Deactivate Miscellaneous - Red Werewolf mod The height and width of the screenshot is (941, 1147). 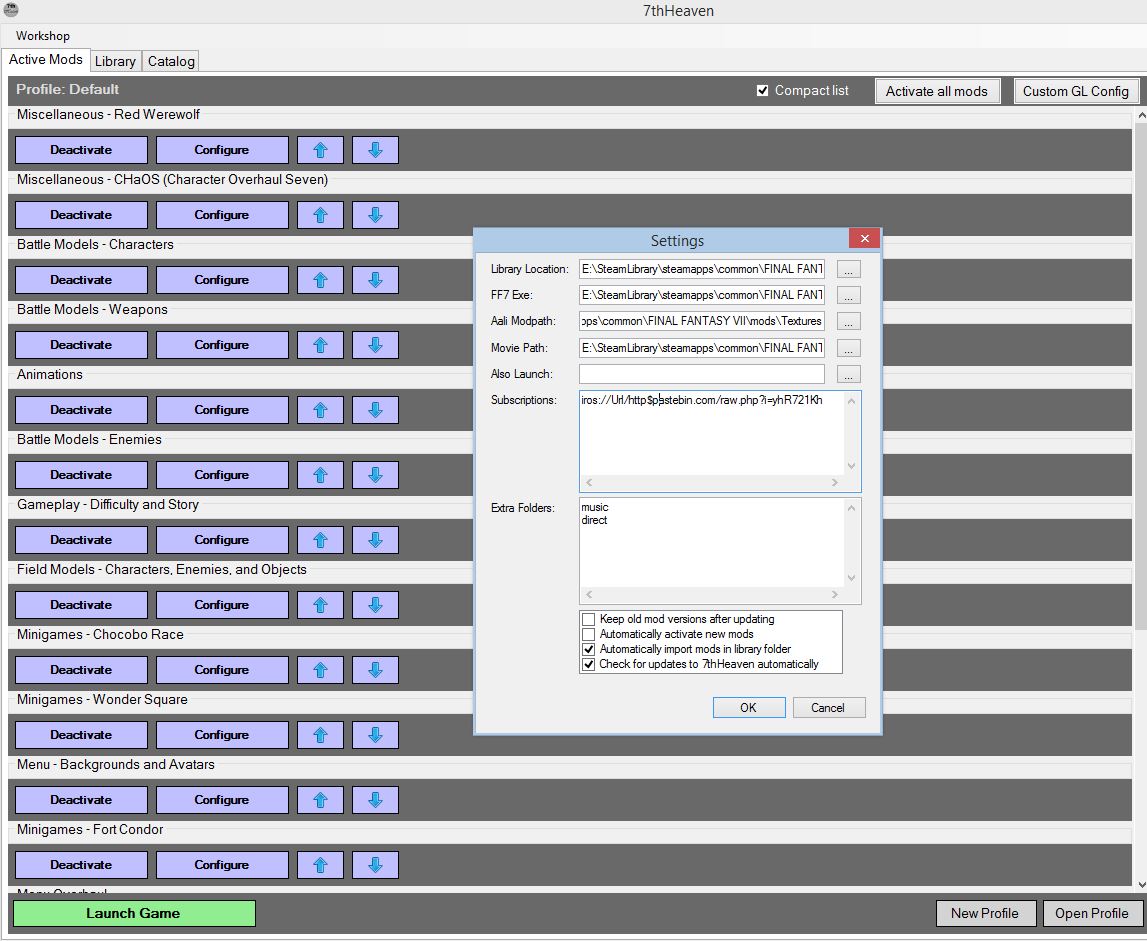[x=81, y=150]
